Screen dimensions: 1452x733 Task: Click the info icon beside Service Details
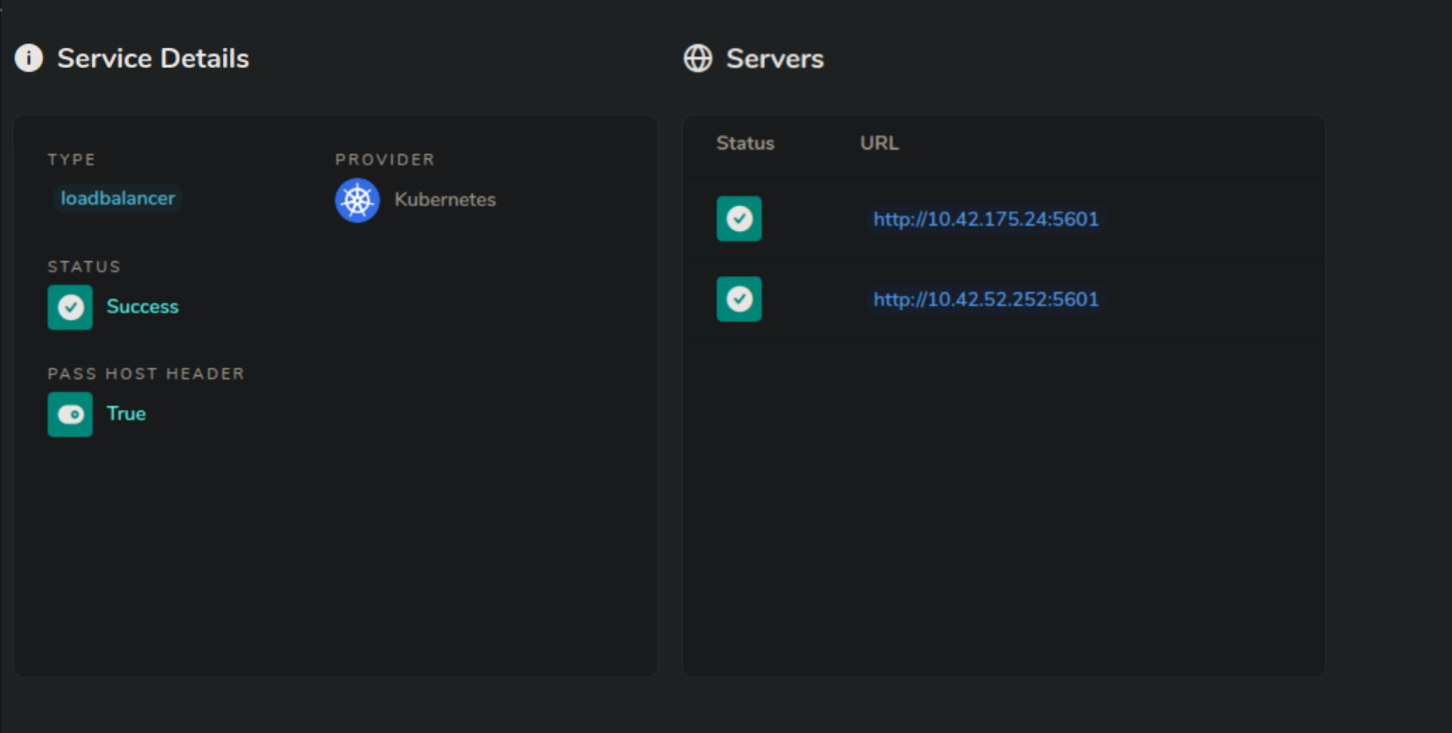tap(28, 58)
